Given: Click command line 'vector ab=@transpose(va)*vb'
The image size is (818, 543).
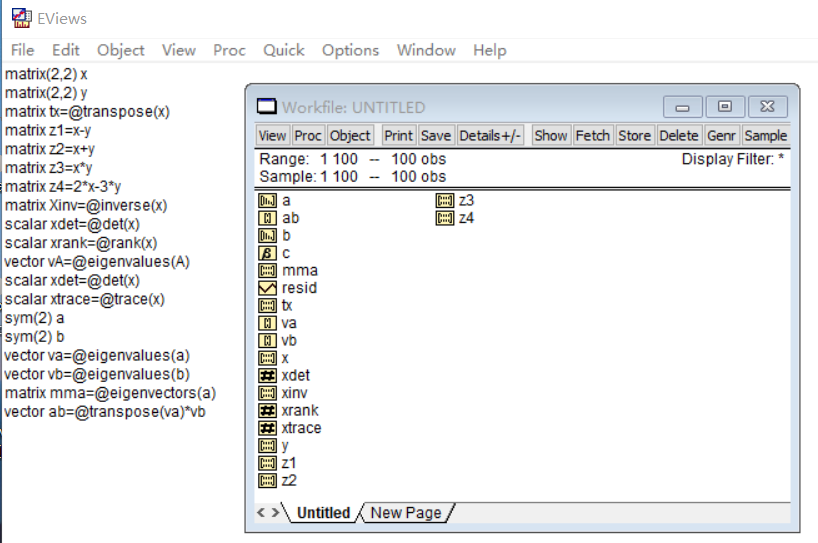Looking at the screenshot, I should click(x=105, y=412).
